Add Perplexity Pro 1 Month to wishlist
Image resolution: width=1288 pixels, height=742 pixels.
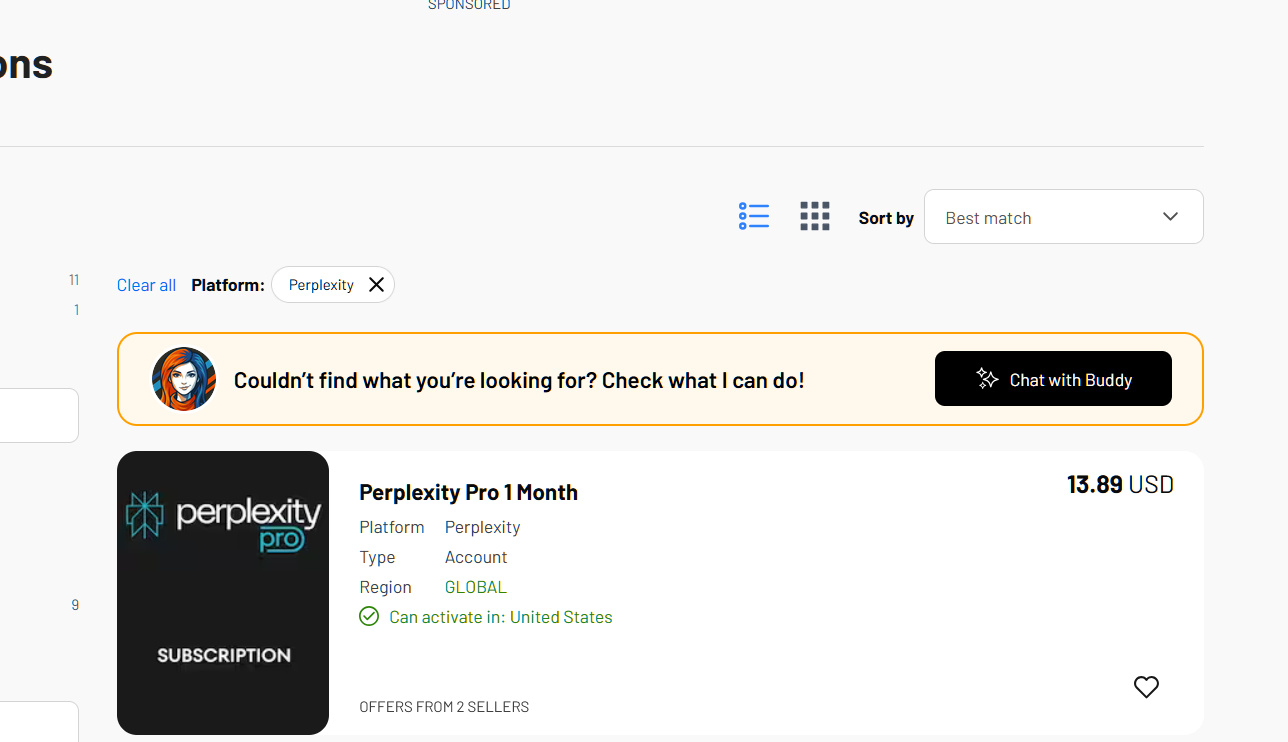coord(1146,687)
